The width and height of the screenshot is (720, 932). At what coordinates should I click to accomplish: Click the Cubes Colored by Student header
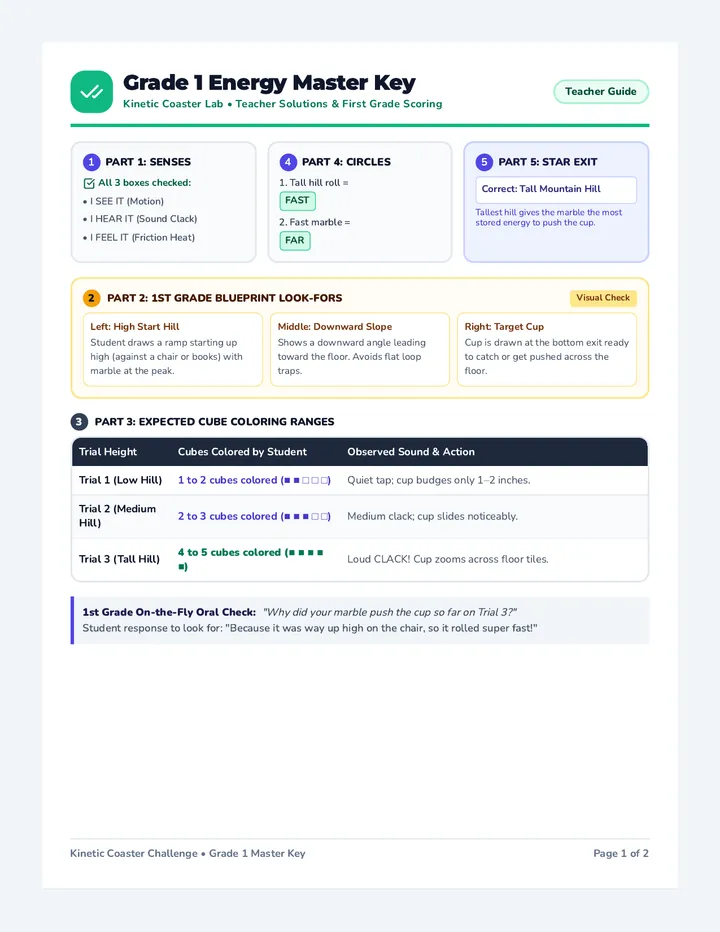(243, 452)
